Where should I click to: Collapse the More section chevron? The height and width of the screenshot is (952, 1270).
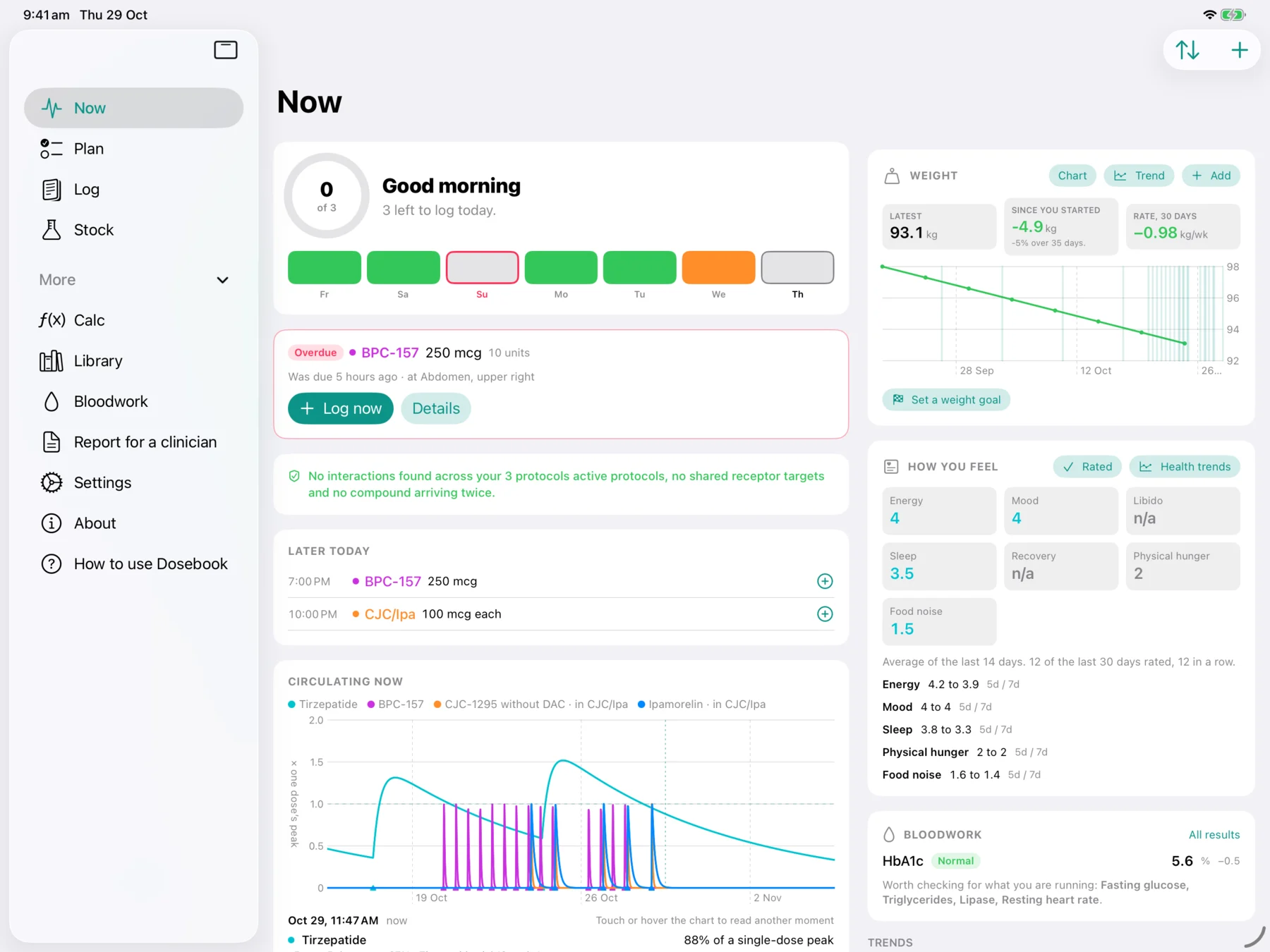(222, 280)
